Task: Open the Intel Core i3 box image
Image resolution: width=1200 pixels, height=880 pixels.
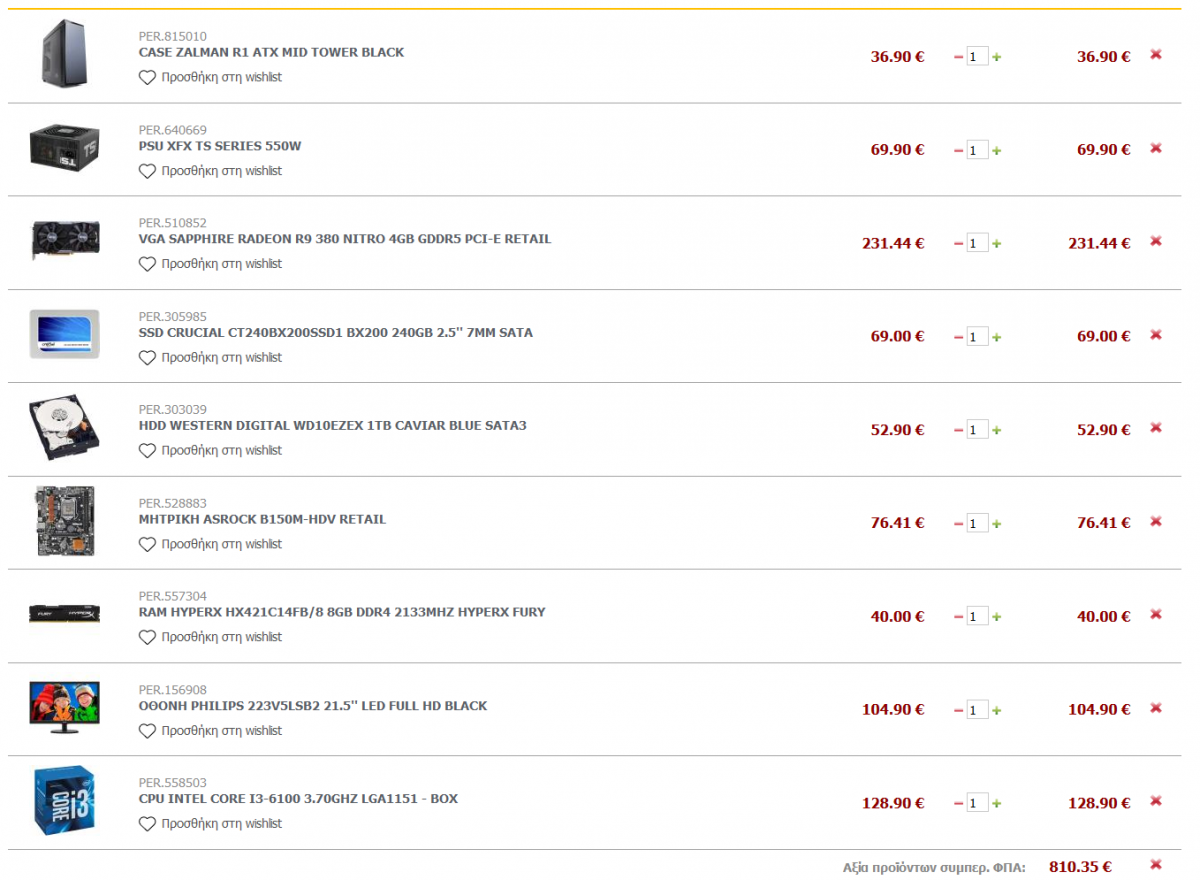Action: pyautogui.click(x=65, y=800)
